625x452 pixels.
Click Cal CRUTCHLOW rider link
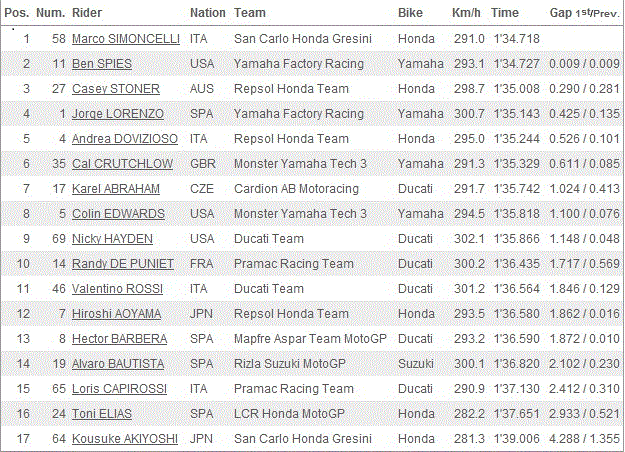tap(122, 164)
